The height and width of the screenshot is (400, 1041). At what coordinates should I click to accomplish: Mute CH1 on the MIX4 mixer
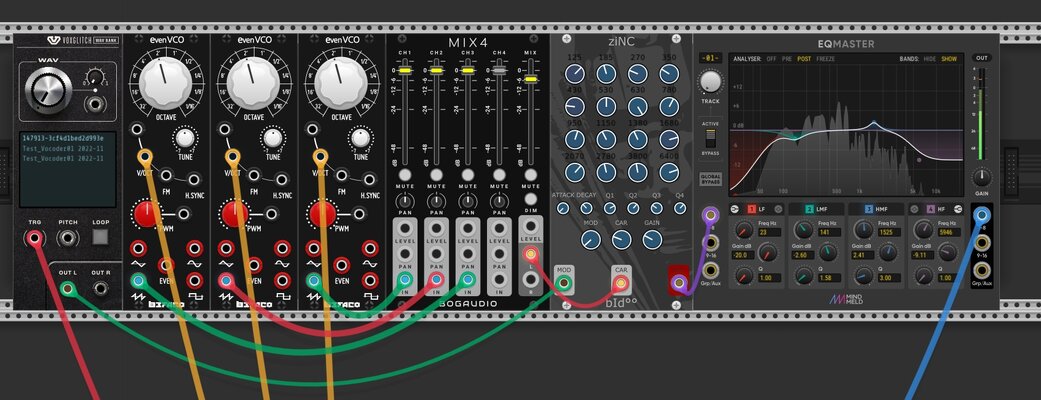[x=404, y=175]
